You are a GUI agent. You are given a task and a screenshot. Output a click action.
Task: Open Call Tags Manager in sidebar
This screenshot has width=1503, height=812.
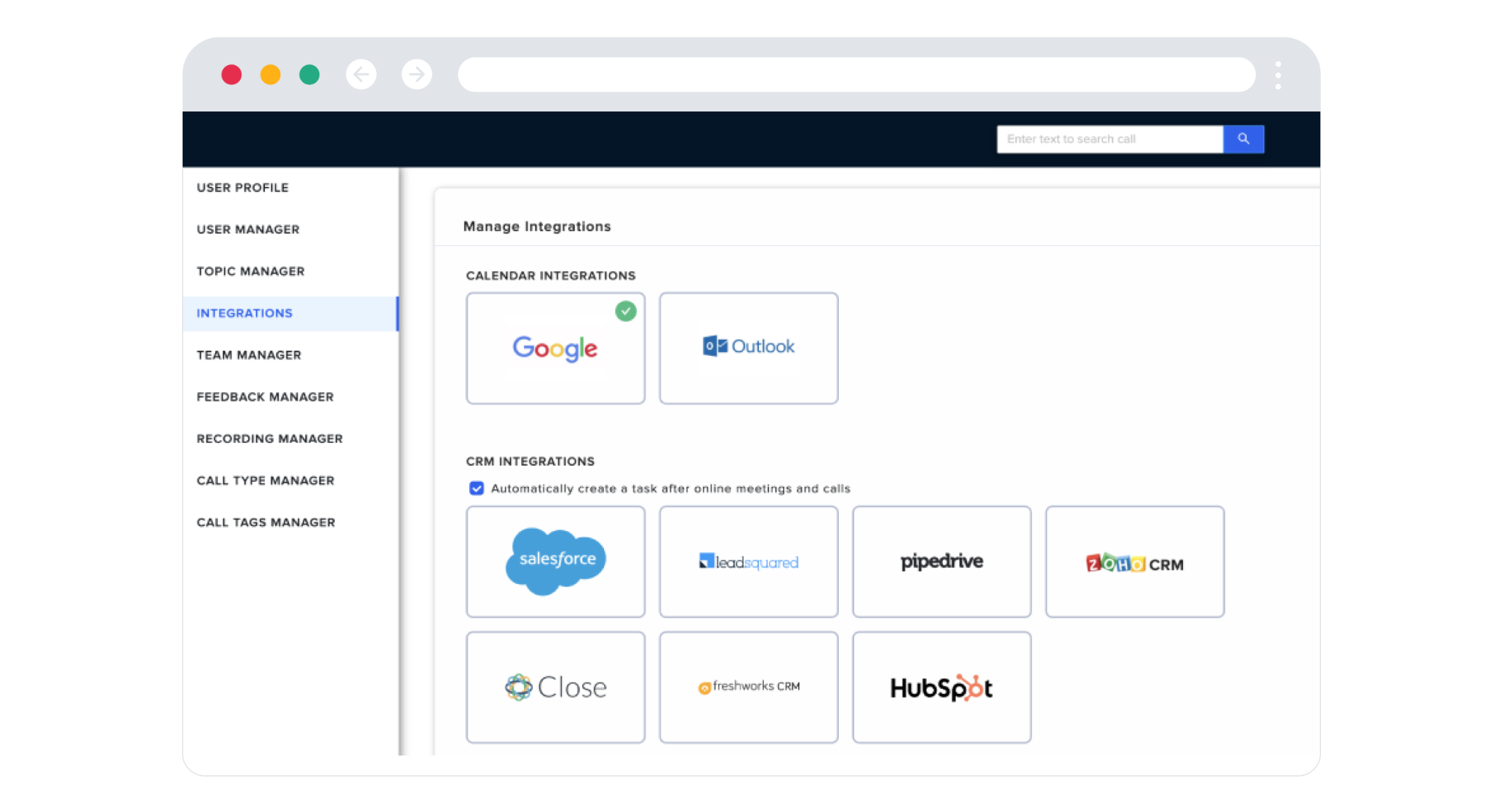click(266, 522)
